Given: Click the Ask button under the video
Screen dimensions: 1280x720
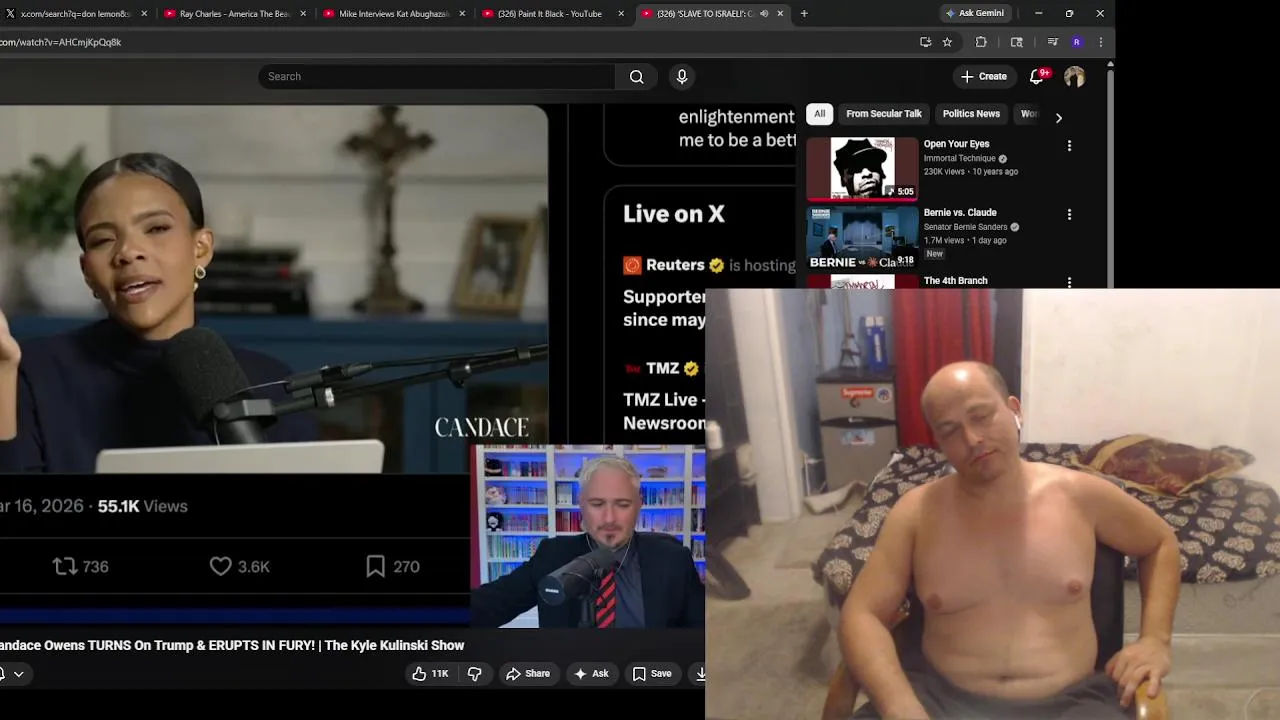Looking at the screenshot, I should tap(591, 674).
